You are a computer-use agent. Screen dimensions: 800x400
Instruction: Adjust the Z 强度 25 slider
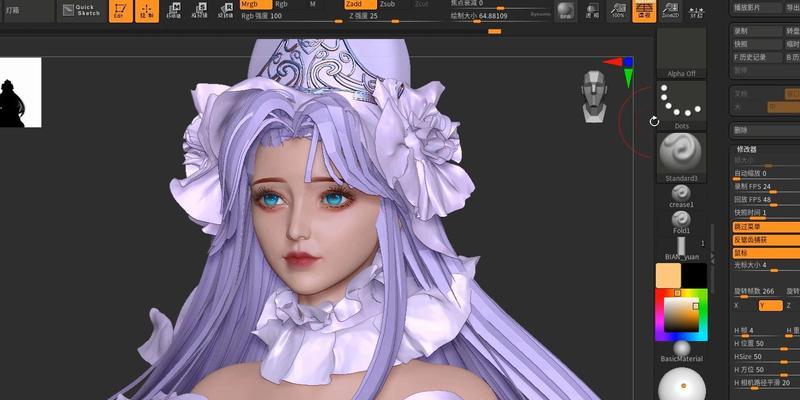pos(397,17)
